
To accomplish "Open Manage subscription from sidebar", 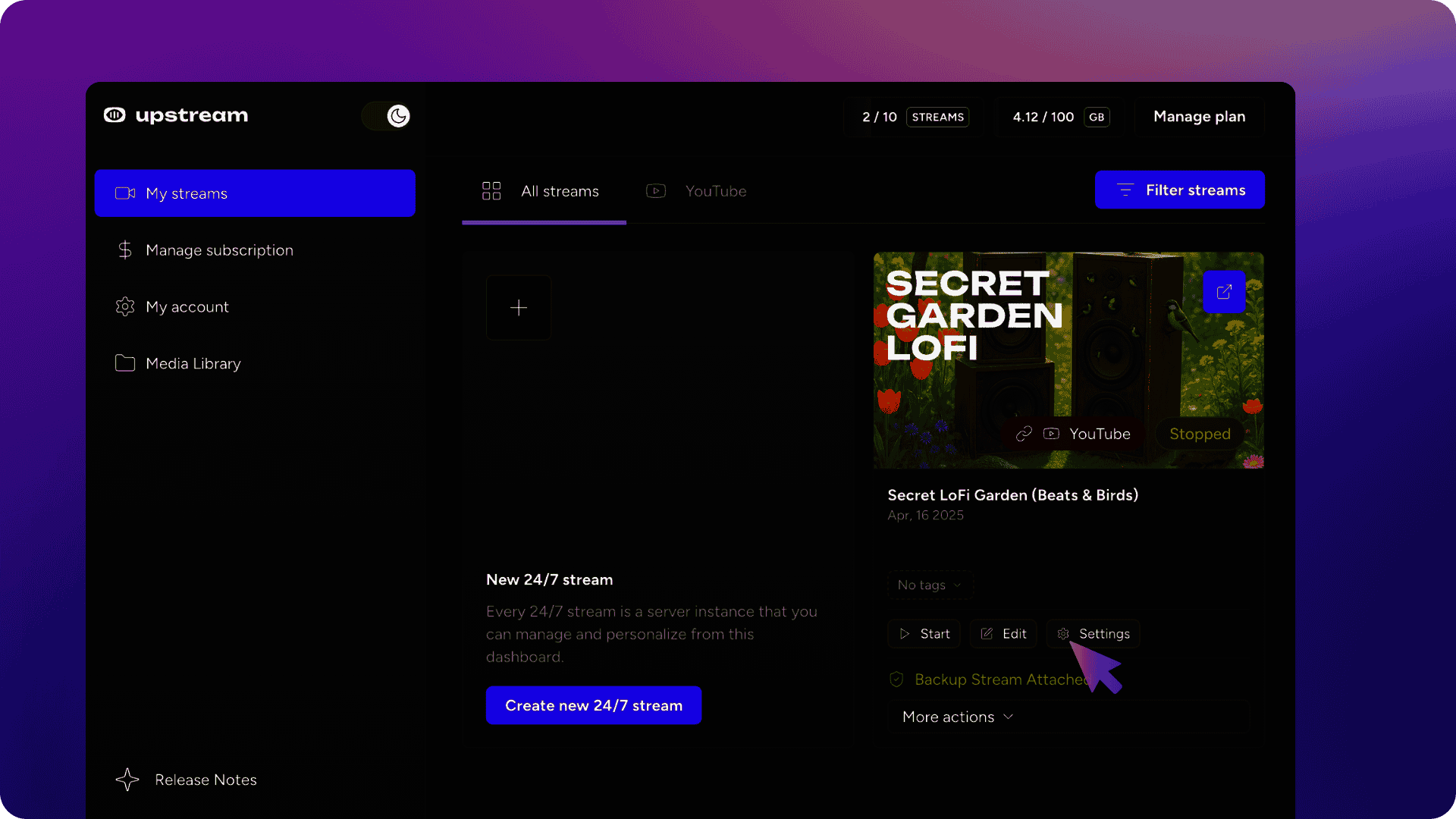I will 219,250.
